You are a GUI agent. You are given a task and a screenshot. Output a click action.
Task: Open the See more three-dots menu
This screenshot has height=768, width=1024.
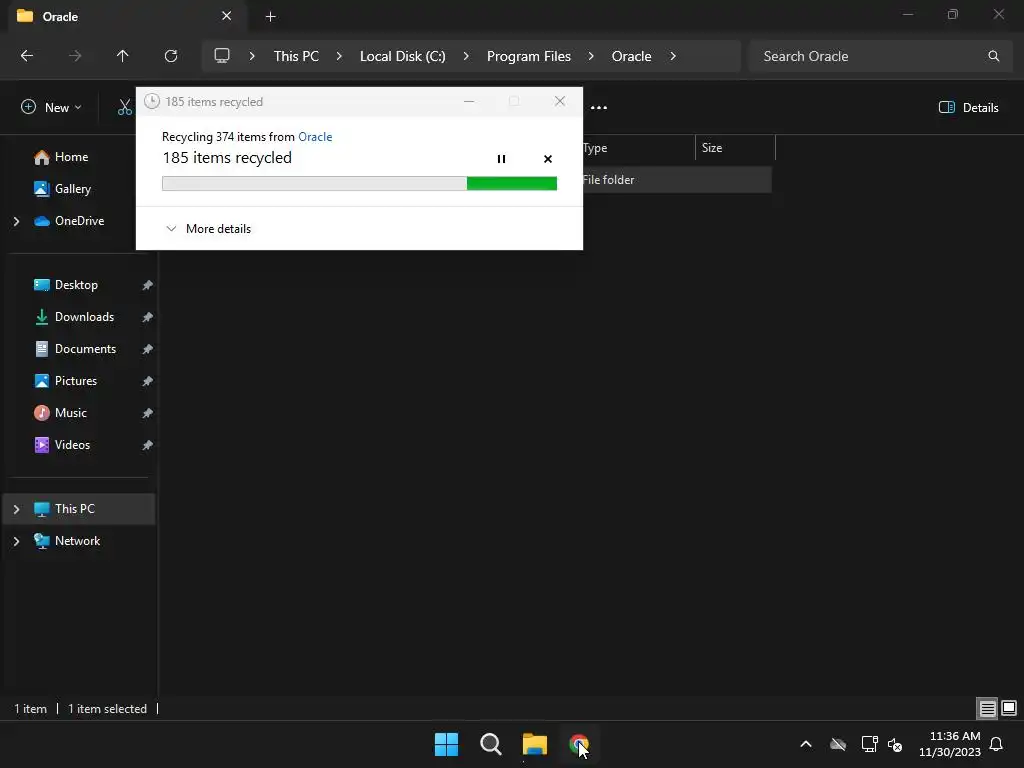(599, 108)
